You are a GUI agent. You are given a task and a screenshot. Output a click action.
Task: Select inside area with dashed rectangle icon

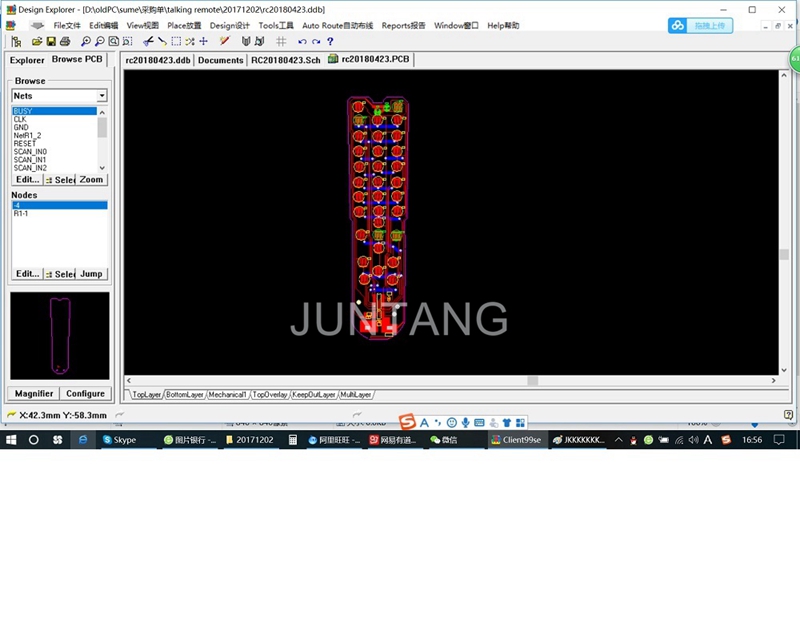pos(176,41)
